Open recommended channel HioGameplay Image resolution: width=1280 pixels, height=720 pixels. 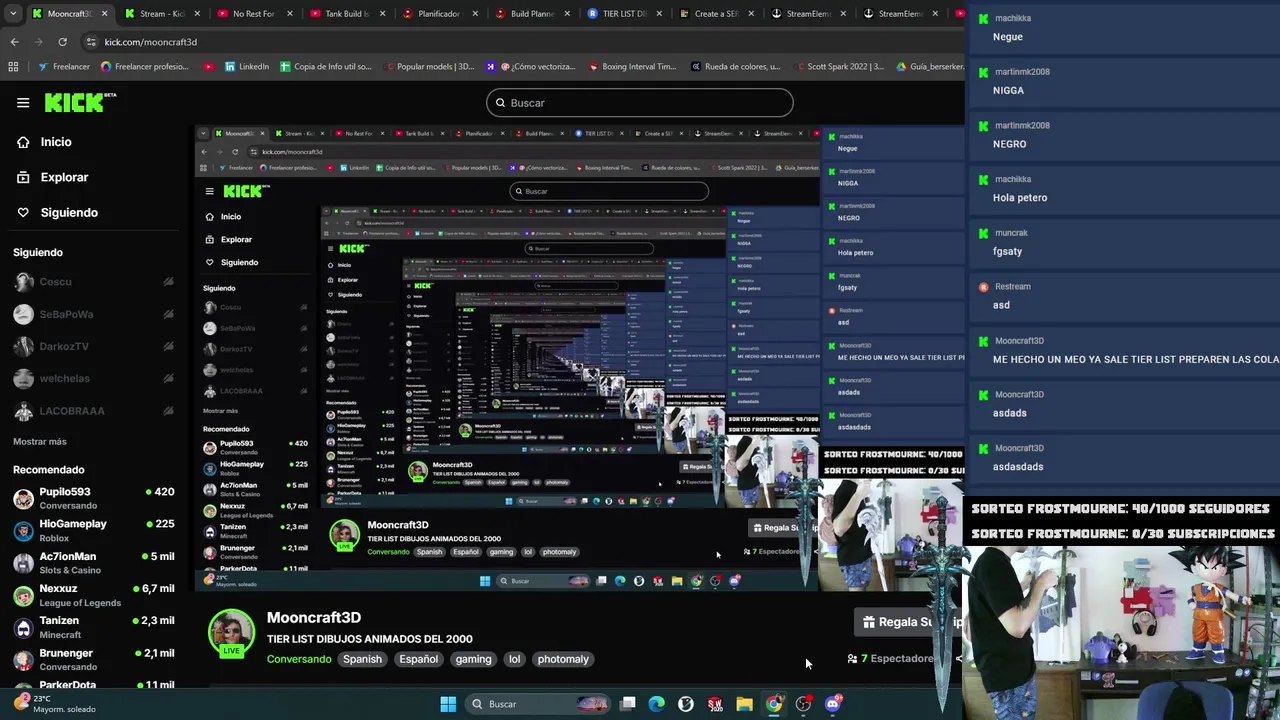tap(94, 530)
